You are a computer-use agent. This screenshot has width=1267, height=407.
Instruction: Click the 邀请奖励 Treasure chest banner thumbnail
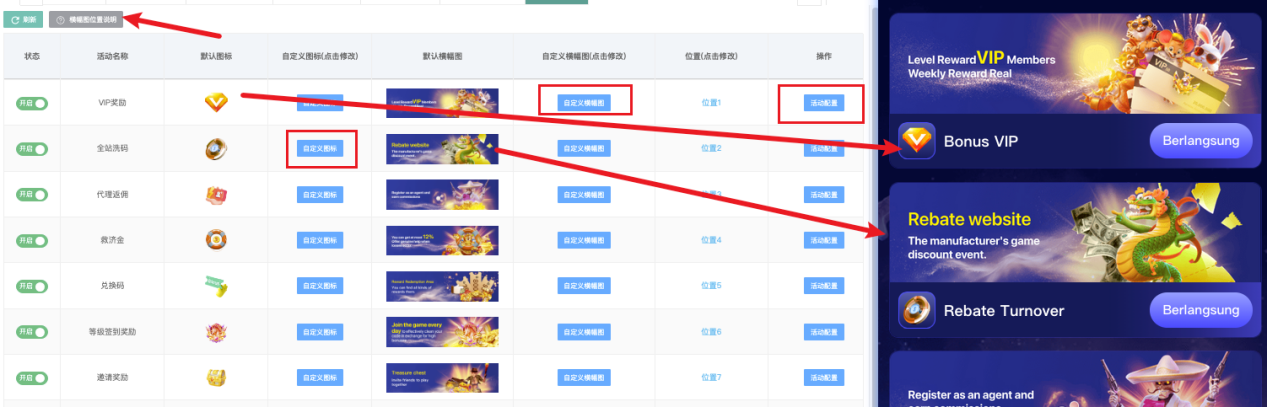click(442, 378)
